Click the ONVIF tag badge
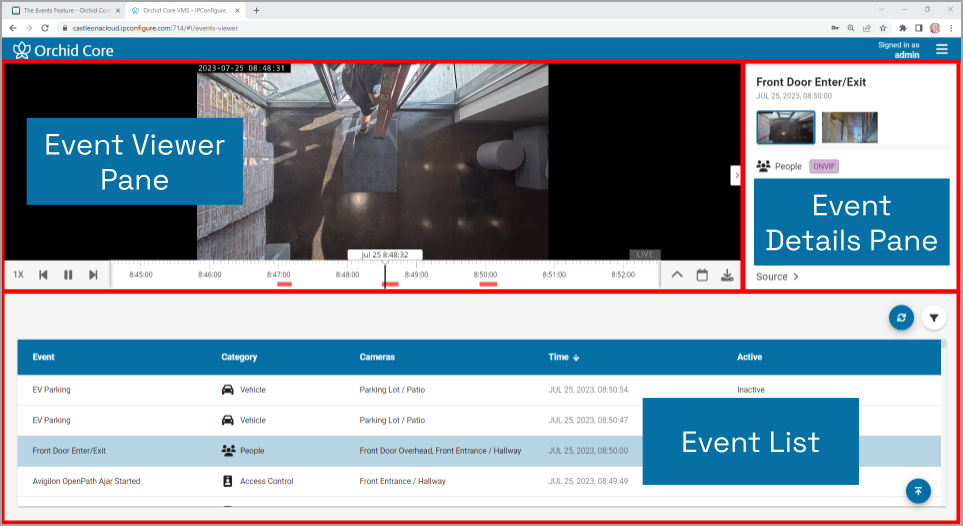 tap(824, 167)
